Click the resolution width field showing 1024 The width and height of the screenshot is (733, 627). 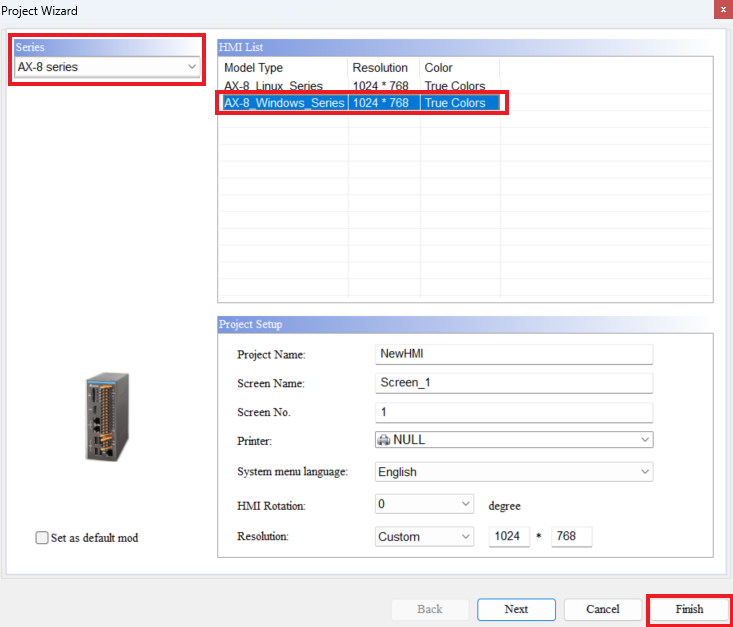pyautogui.click(x=509, y=537)
